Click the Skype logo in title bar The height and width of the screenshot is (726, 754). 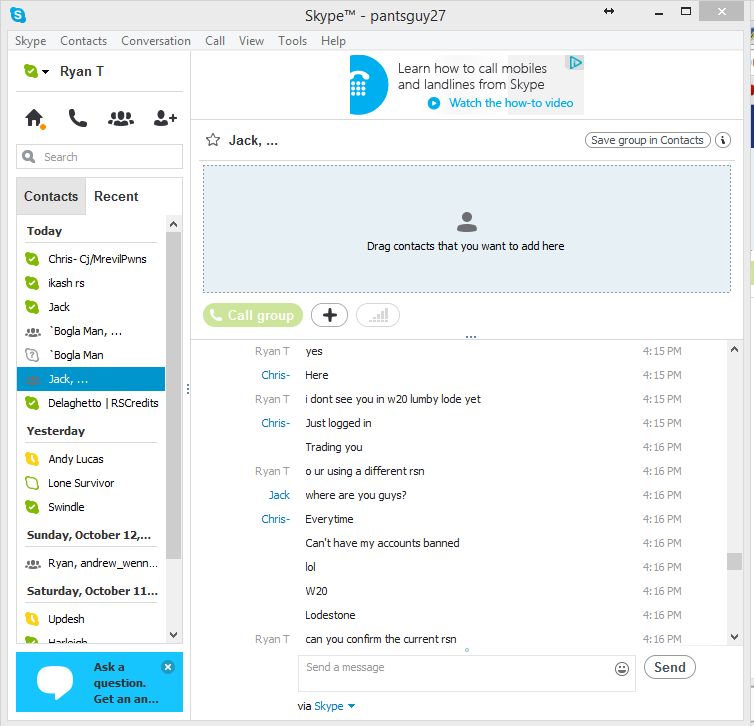pyautogui.click(x=18, y=15)
